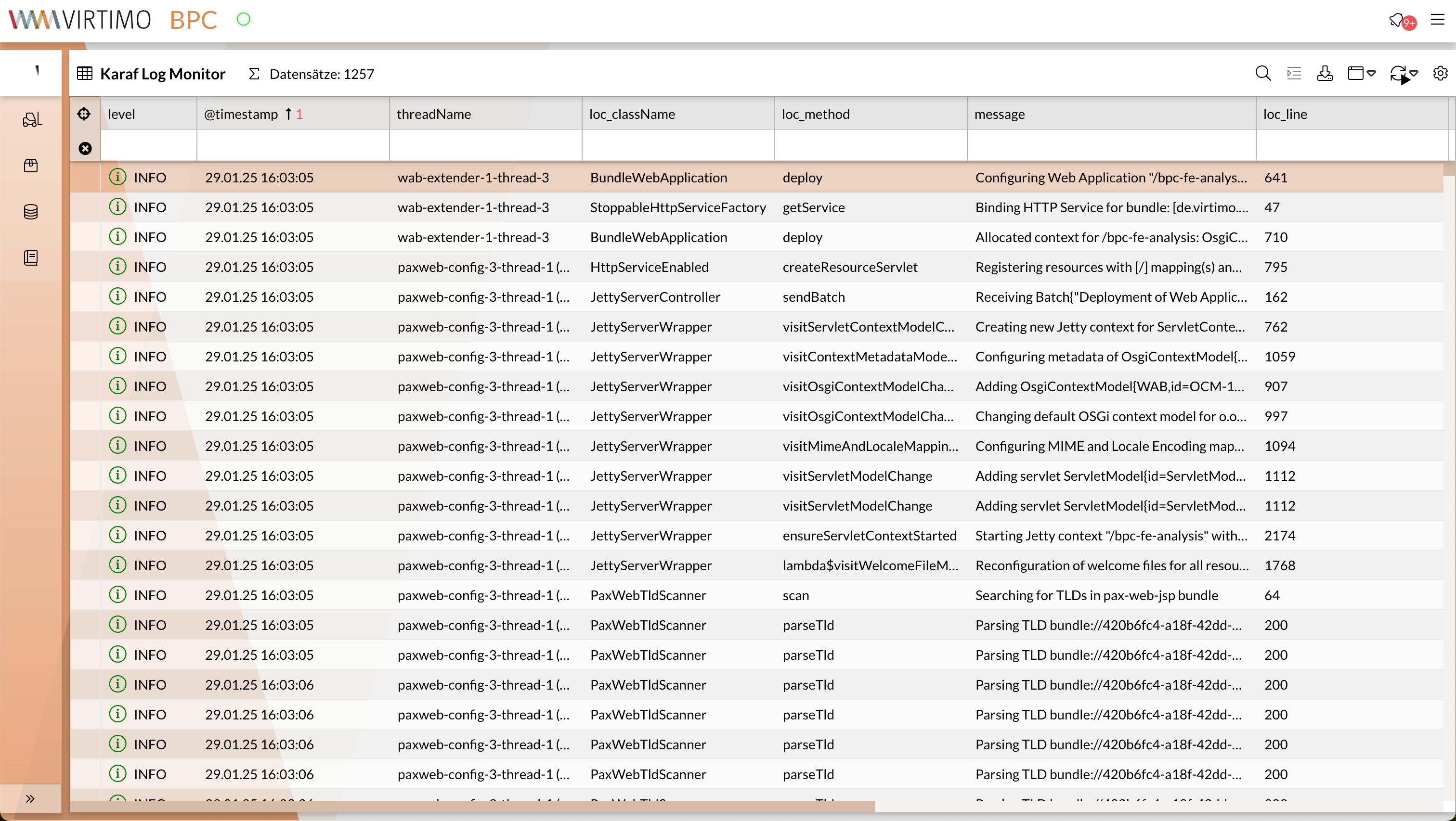
Task: Expand the view layout dropdown arrow
Action: pyautogui.click(x=1371, y=74)
